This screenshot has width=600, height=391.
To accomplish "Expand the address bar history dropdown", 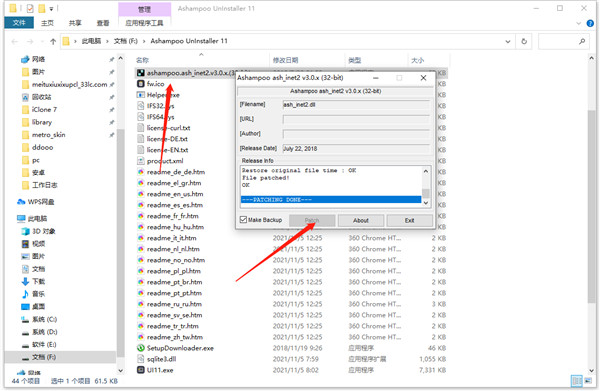I will (508, 41).
